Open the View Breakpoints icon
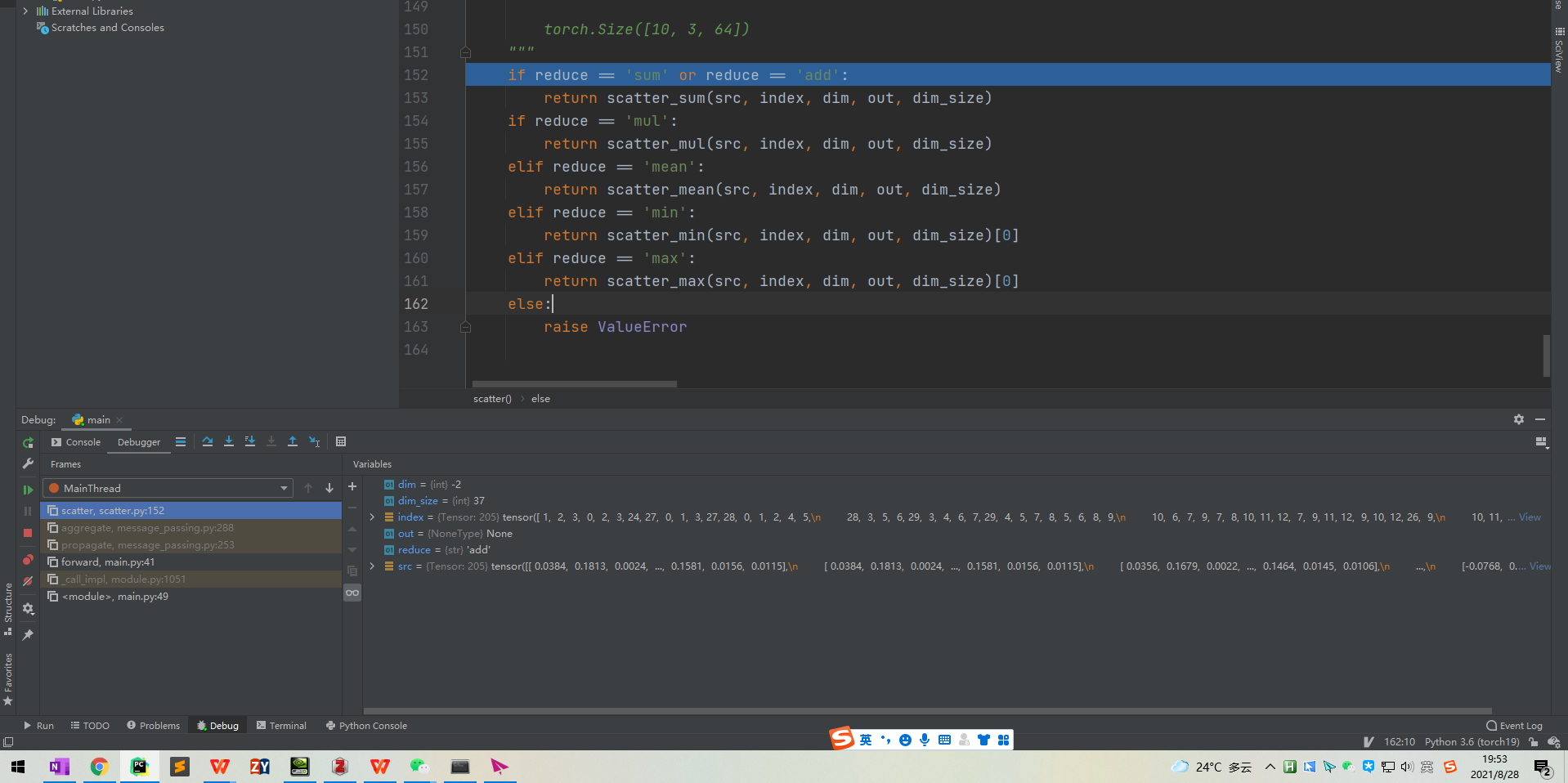This screenshot has width=1568, height=783. pyautogui.click(x=28, y=560)
